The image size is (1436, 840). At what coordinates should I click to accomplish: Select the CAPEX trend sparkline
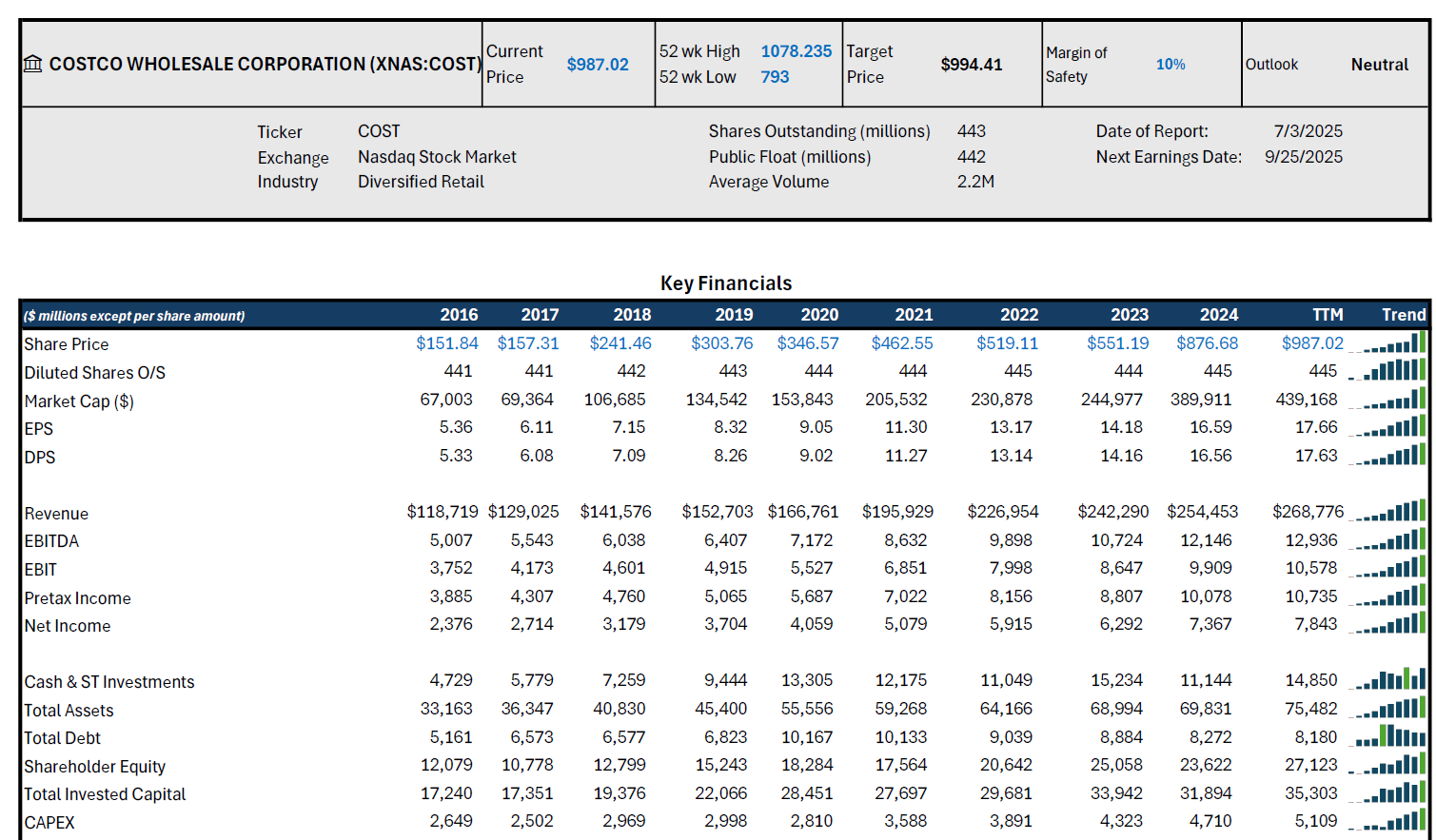[x=1387, y=821]
